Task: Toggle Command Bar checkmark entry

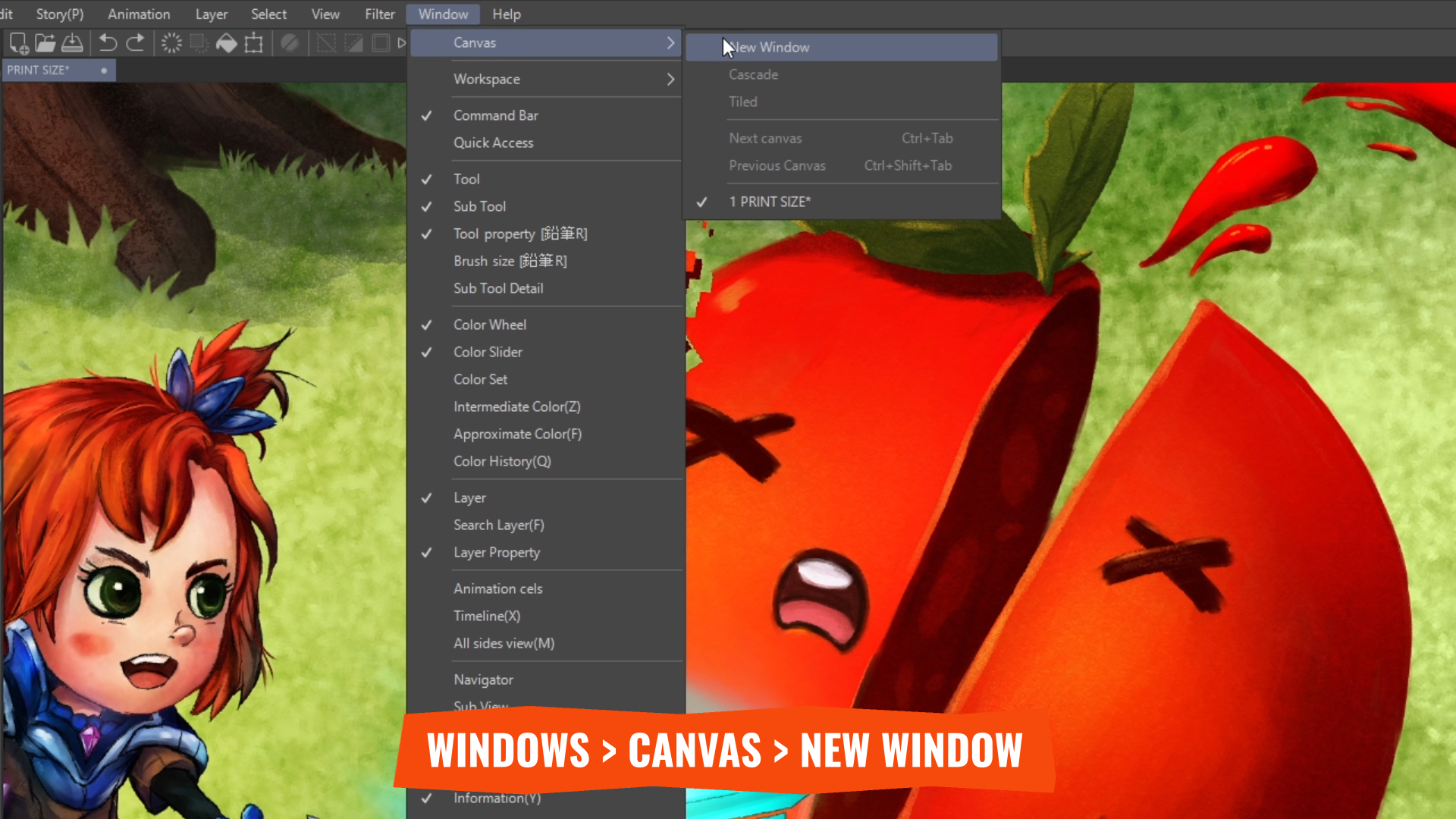Action: tap(544, 115)
